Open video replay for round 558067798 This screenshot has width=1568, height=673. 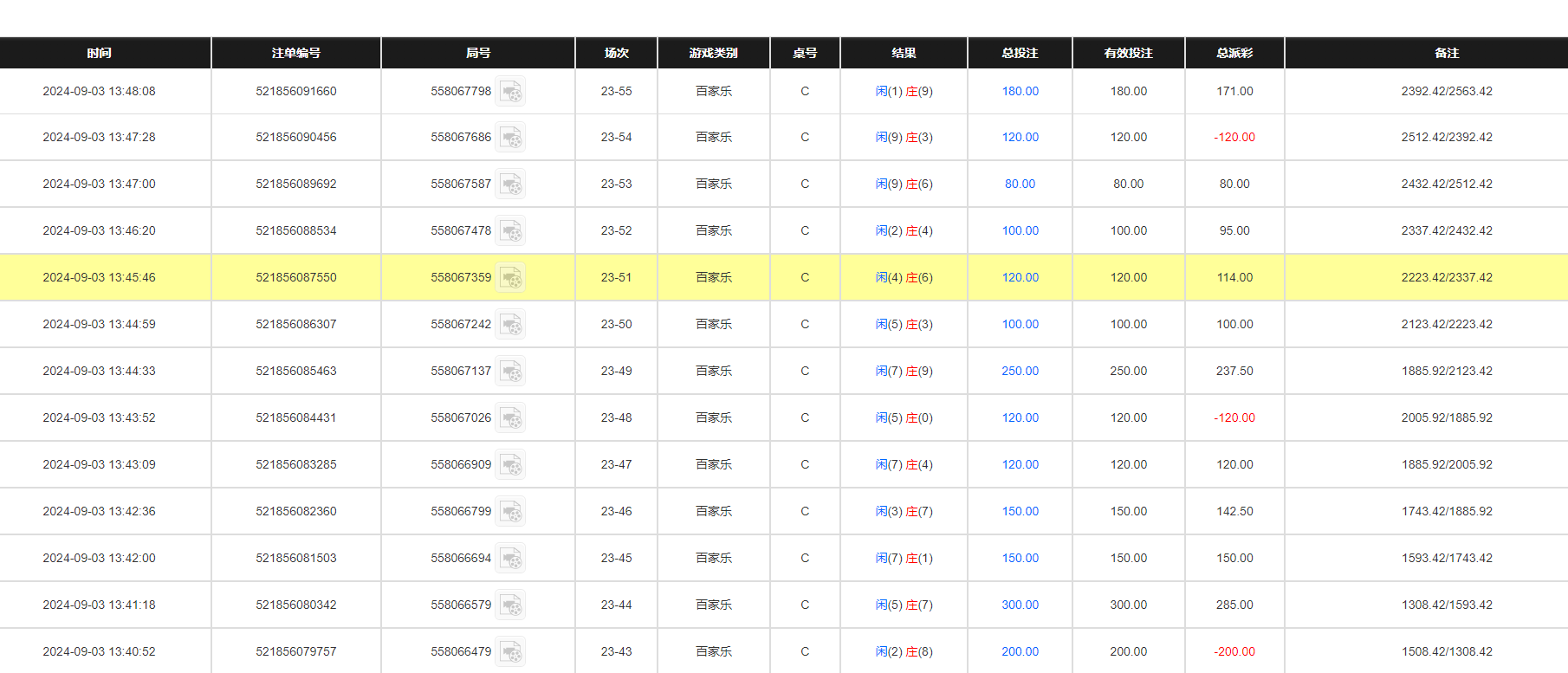pos(510,92)
